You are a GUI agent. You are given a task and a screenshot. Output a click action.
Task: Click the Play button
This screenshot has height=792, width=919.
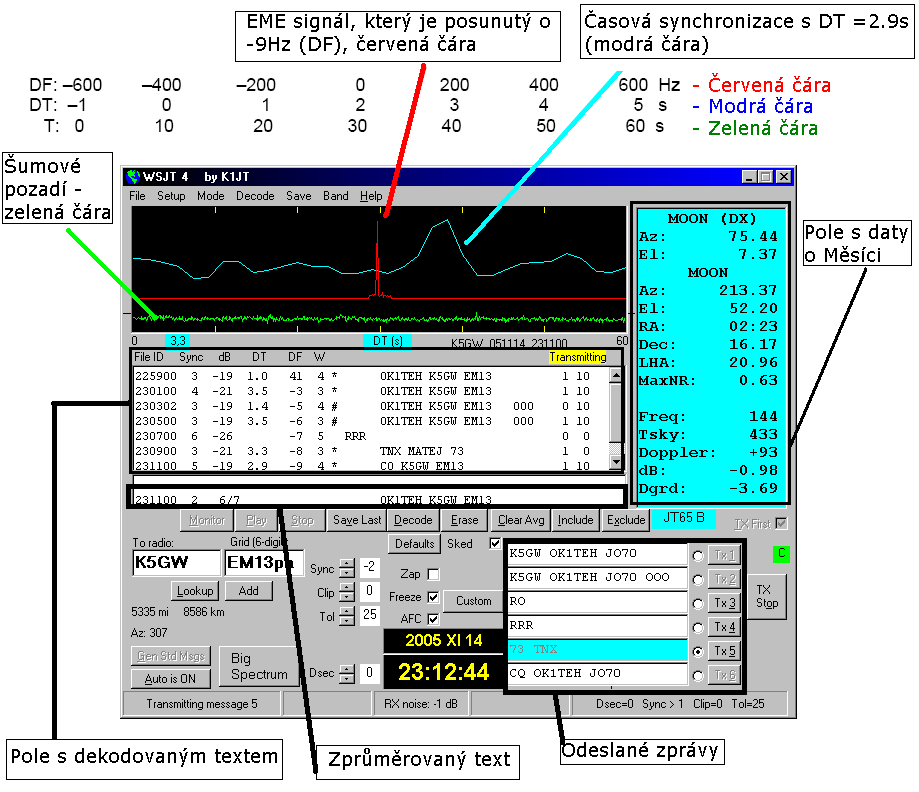click(256, 520)
